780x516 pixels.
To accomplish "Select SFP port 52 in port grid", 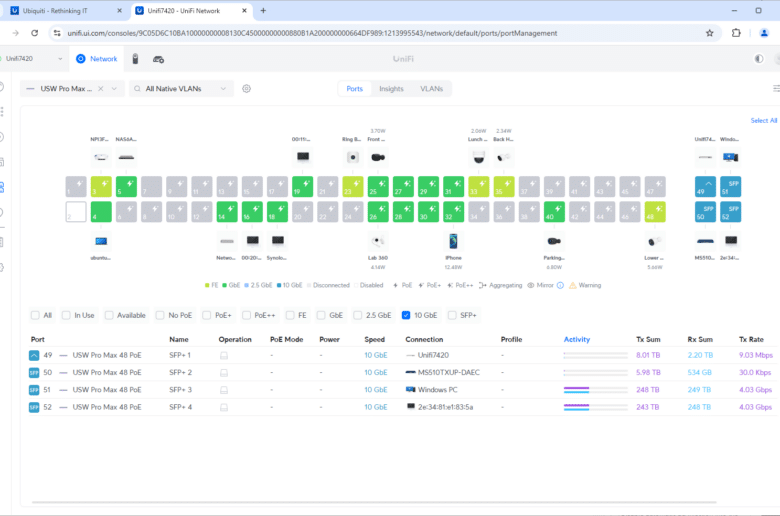I will pos(730,212).
